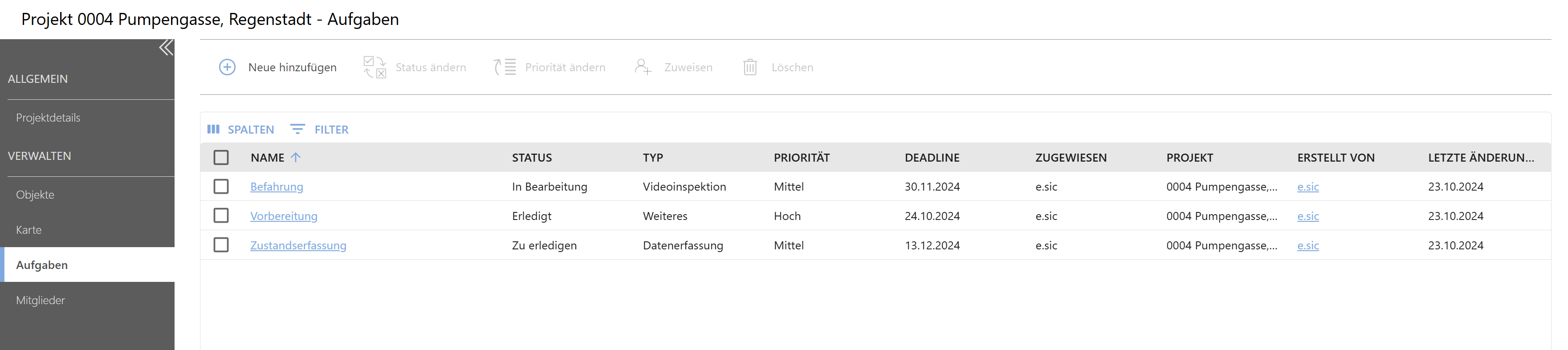Tick the Zustandserfassung row checkbox
The image size is (1568, 350).
pos(221,245)
